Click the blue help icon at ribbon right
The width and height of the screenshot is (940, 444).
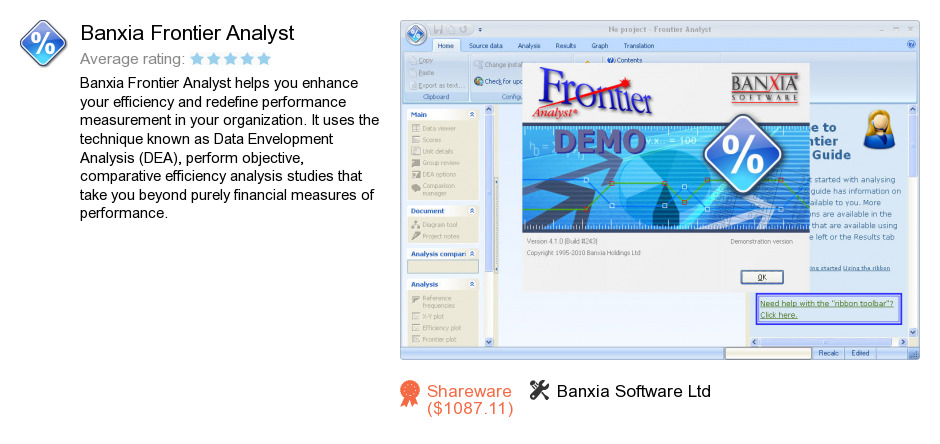point(911,44)
